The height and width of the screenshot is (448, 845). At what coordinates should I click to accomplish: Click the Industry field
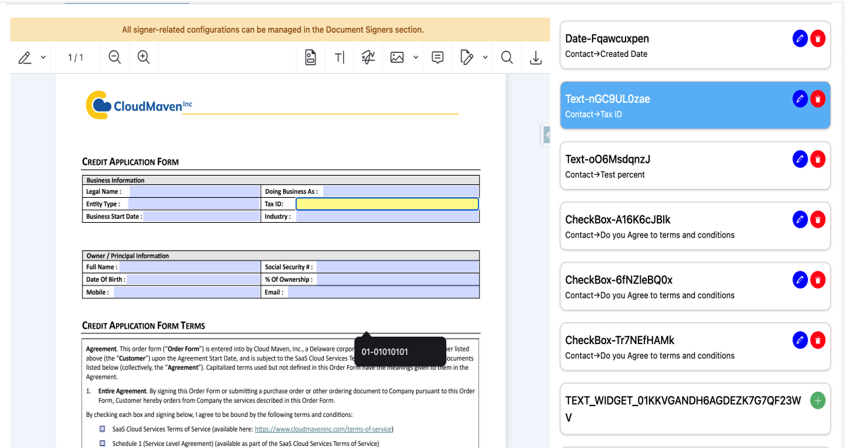387,216
